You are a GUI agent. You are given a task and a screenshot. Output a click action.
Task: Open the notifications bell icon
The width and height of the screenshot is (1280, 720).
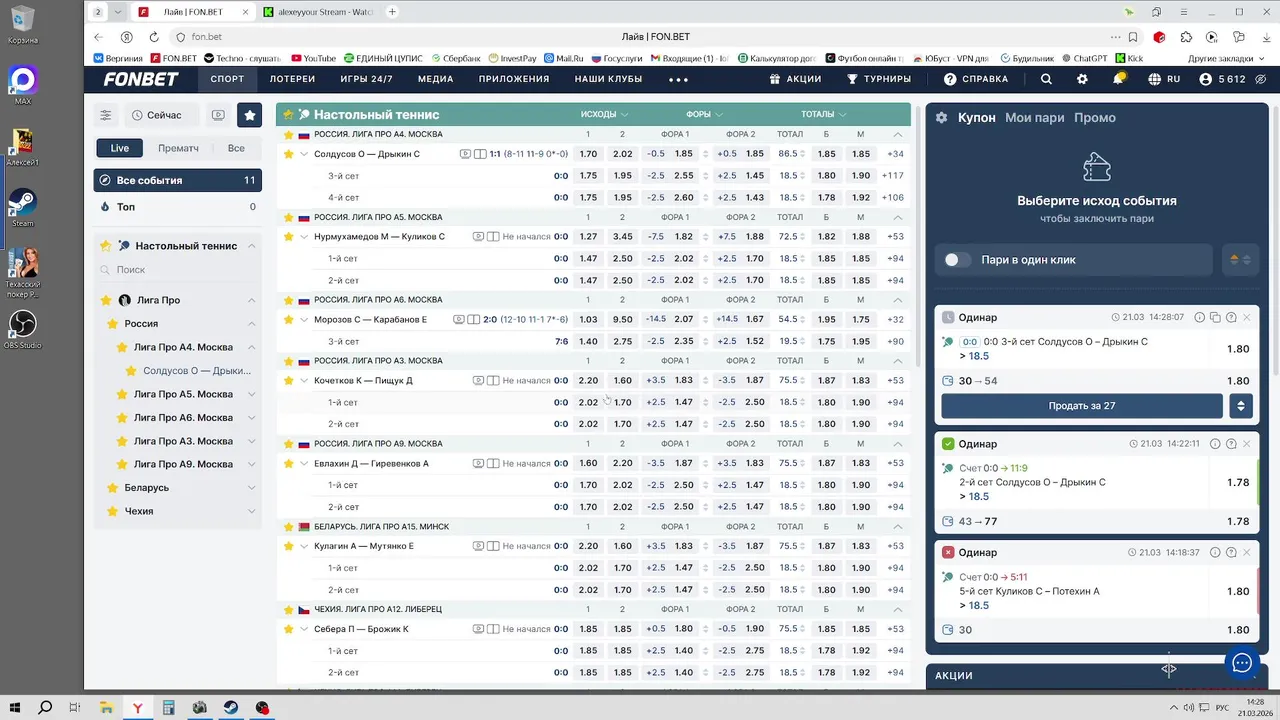tap(1118, 79)
